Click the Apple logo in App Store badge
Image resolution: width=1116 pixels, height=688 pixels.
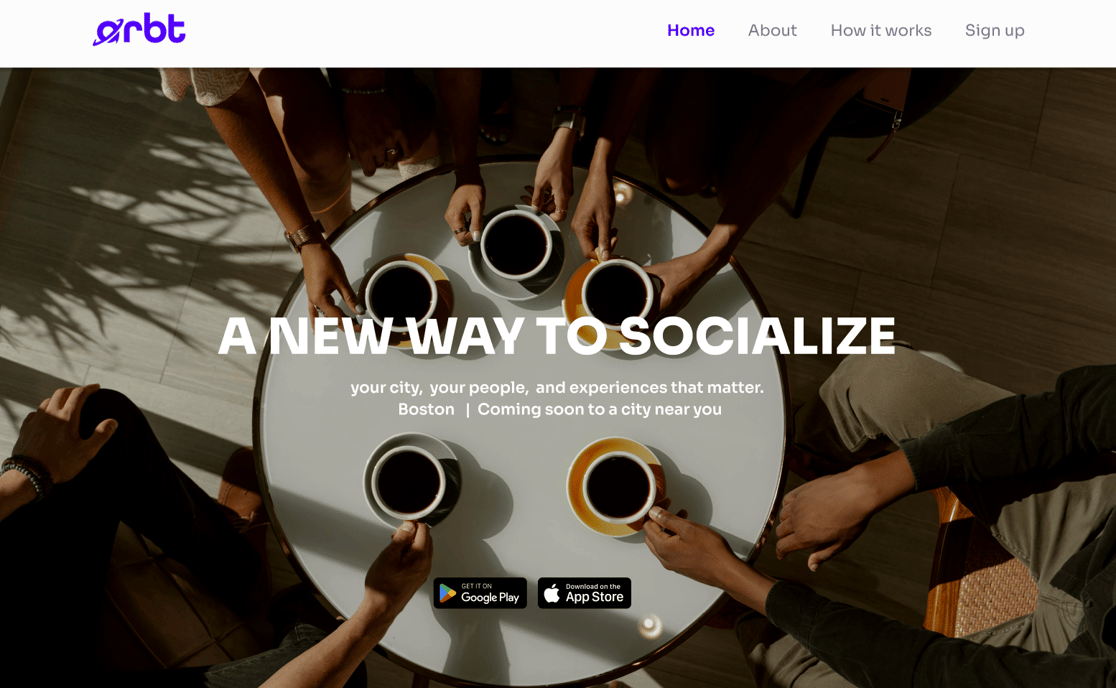(x=552, y=593)
